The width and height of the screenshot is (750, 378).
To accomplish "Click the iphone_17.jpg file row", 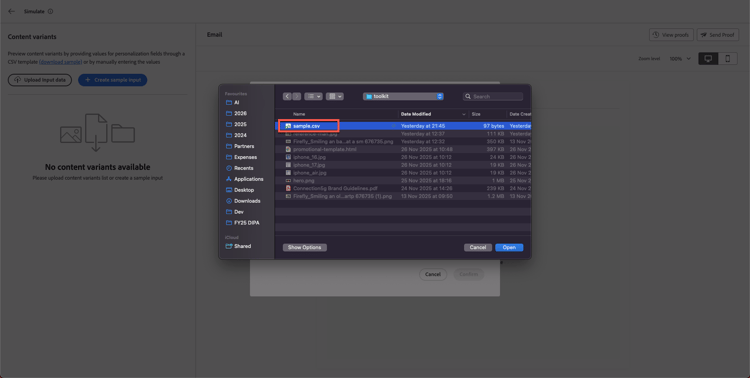I will 403,165.
